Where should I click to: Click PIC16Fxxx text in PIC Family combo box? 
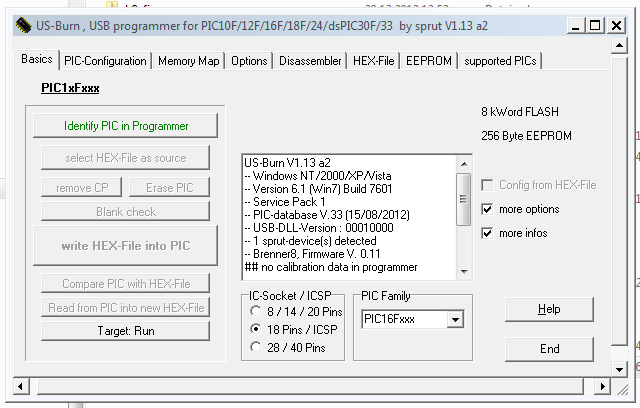tap(389, 319)
